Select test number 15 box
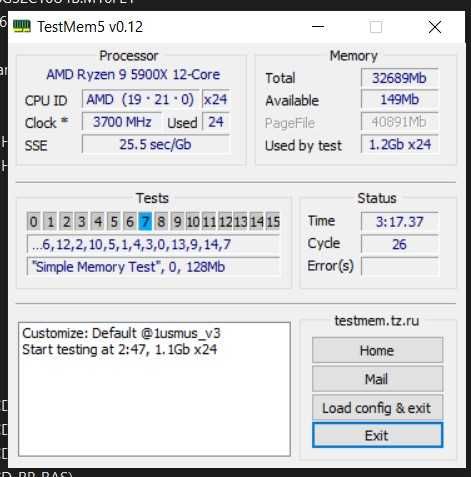The width and height of the screenshot is (471, 477). (273, 221)
